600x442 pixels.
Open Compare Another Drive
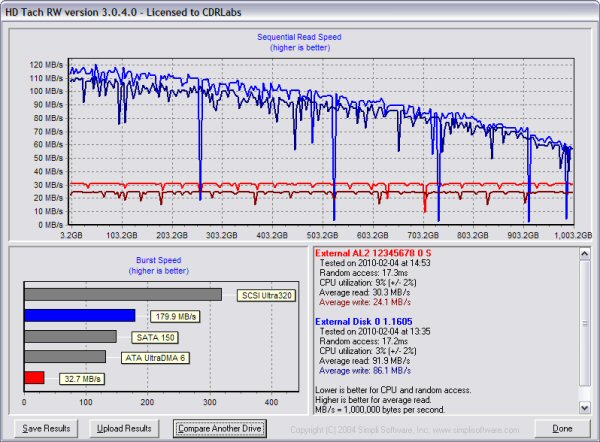pyautogui.click(x=220, y=428)
